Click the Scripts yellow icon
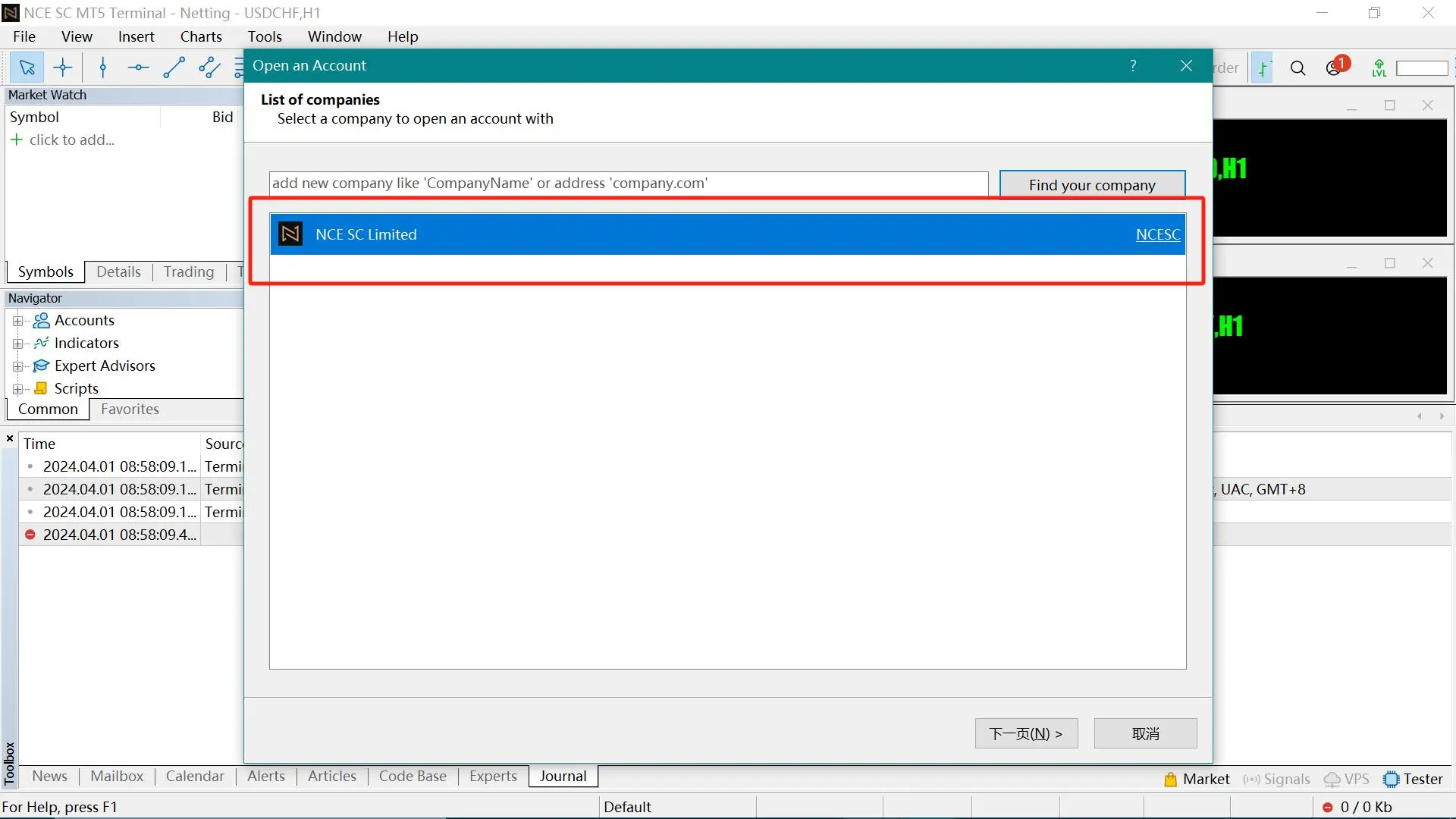Viewport: 1456px width, 819px height. coord(42,388)
